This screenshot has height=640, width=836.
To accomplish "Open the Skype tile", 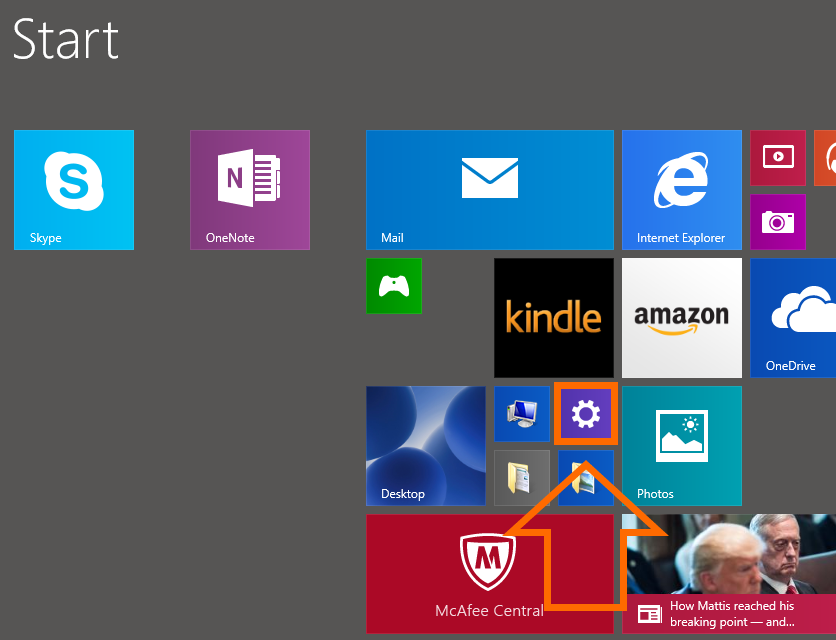I will coord(74,190).
